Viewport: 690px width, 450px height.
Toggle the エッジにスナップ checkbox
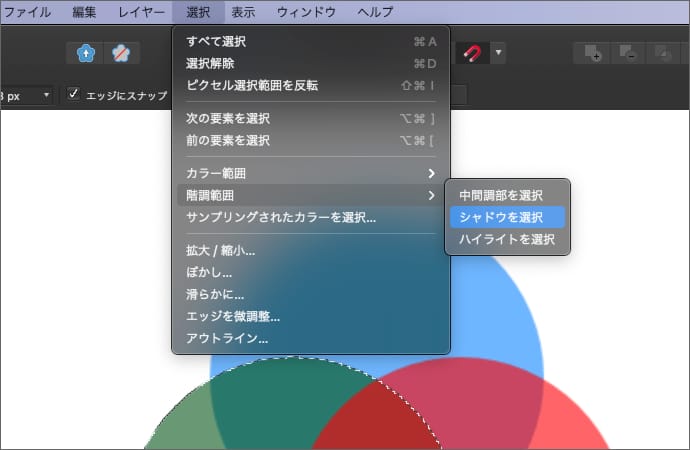coord(74,95)
